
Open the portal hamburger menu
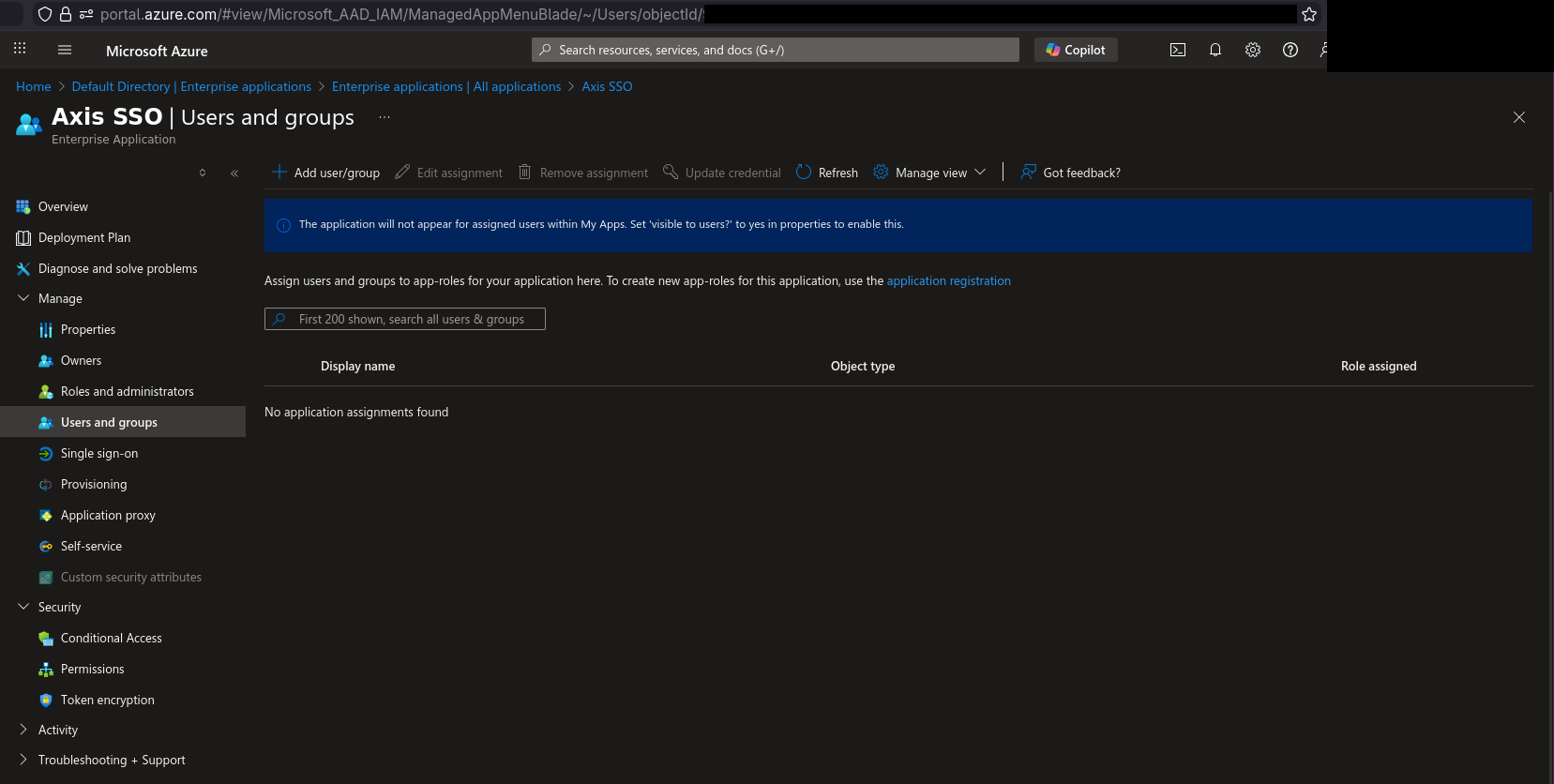pos(65,50)
